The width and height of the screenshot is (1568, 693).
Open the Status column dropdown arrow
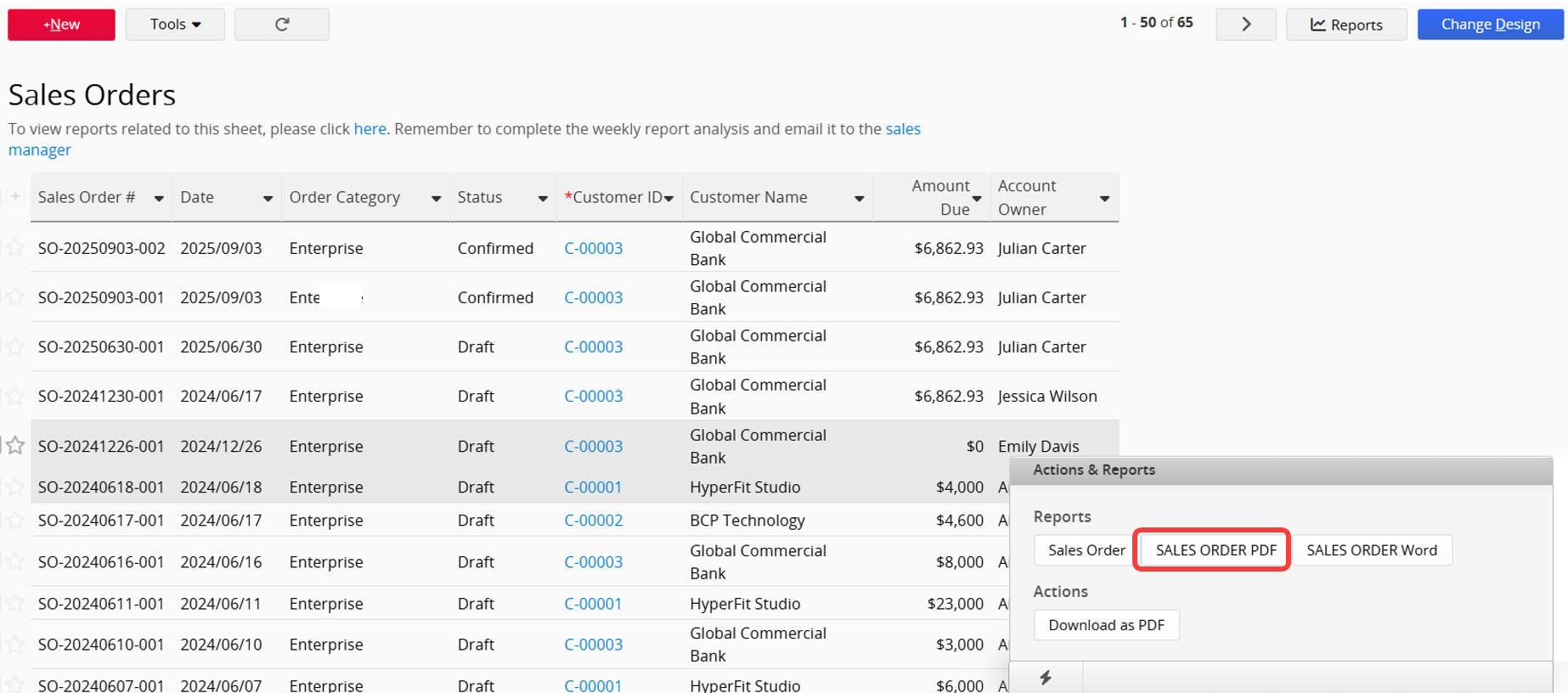point(543,199)
